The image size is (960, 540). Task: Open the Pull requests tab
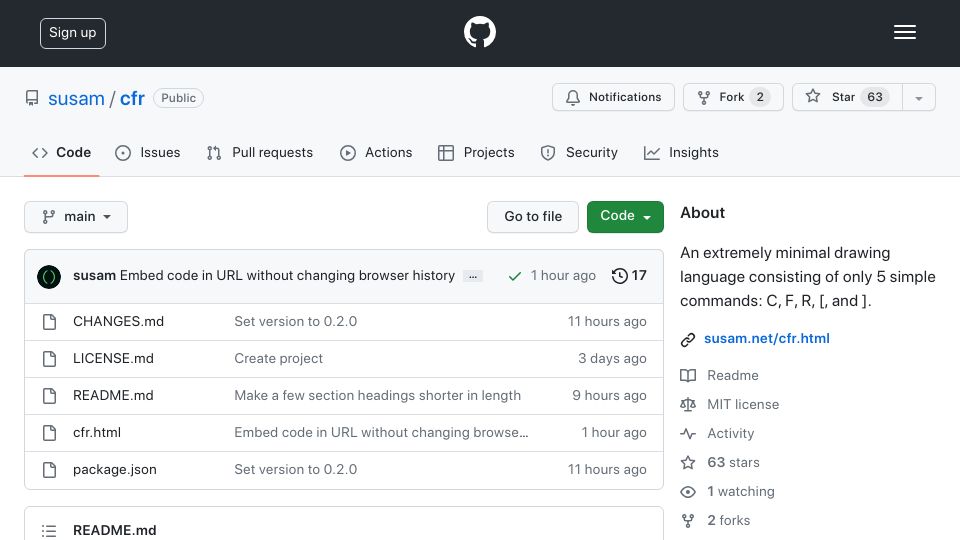260,152
